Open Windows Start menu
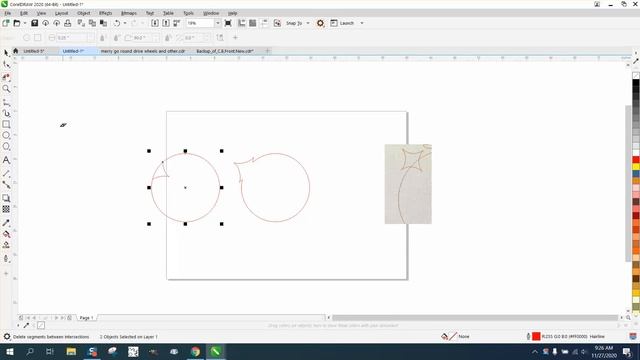Image resolution: width=640 pixels, height=360 pixels. (9, 351)
